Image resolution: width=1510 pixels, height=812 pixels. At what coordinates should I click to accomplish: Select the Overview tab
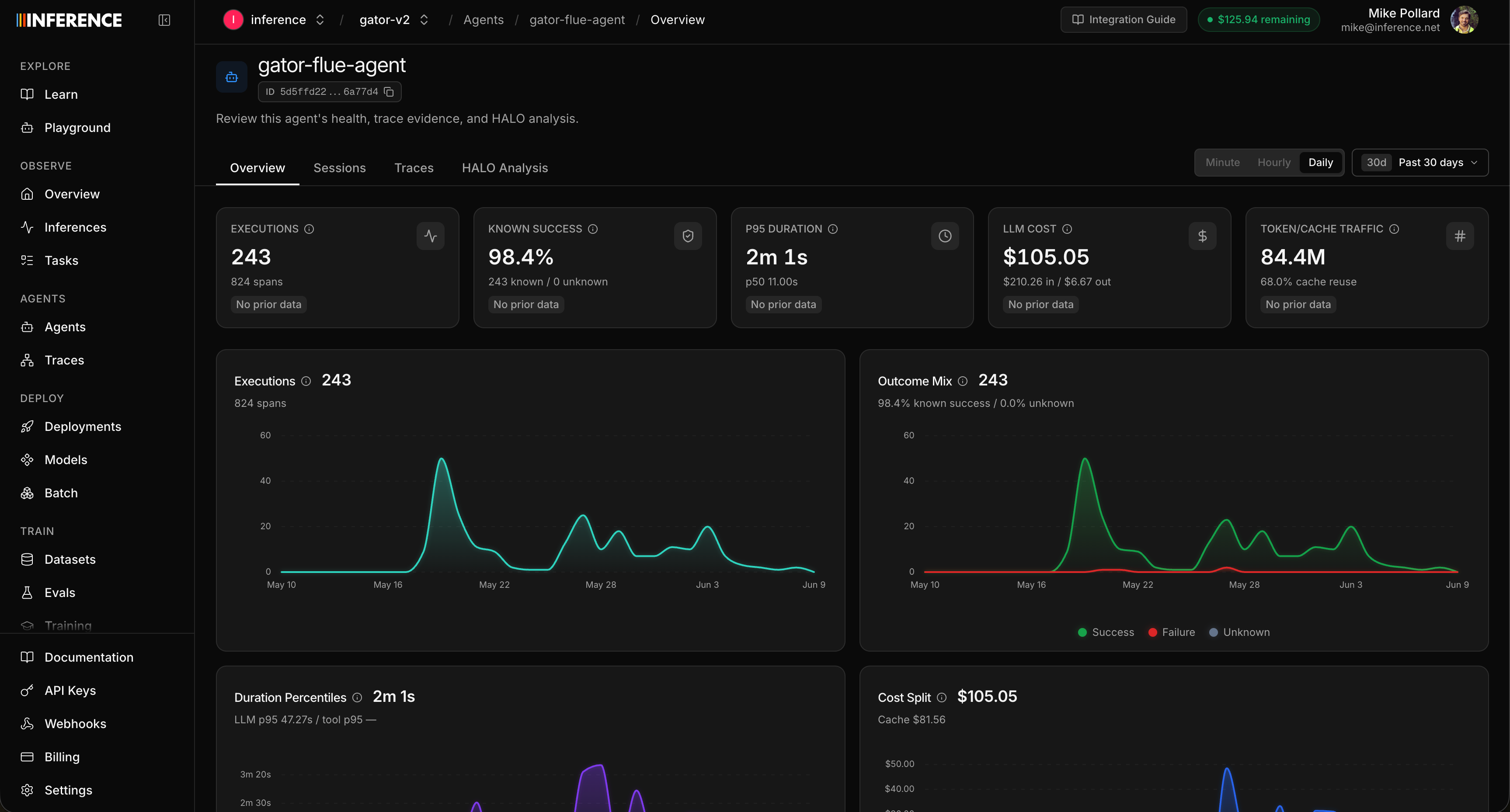(x=257, y=168)
